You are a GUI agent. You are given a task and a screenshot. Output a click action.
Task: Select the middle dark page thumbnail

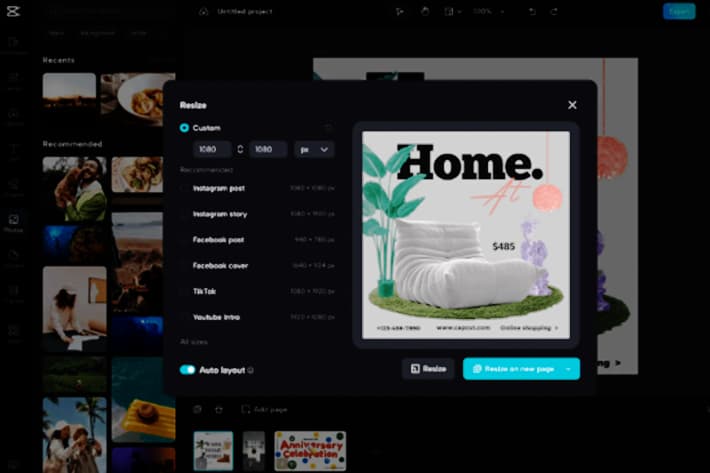(x=254, y=451)
